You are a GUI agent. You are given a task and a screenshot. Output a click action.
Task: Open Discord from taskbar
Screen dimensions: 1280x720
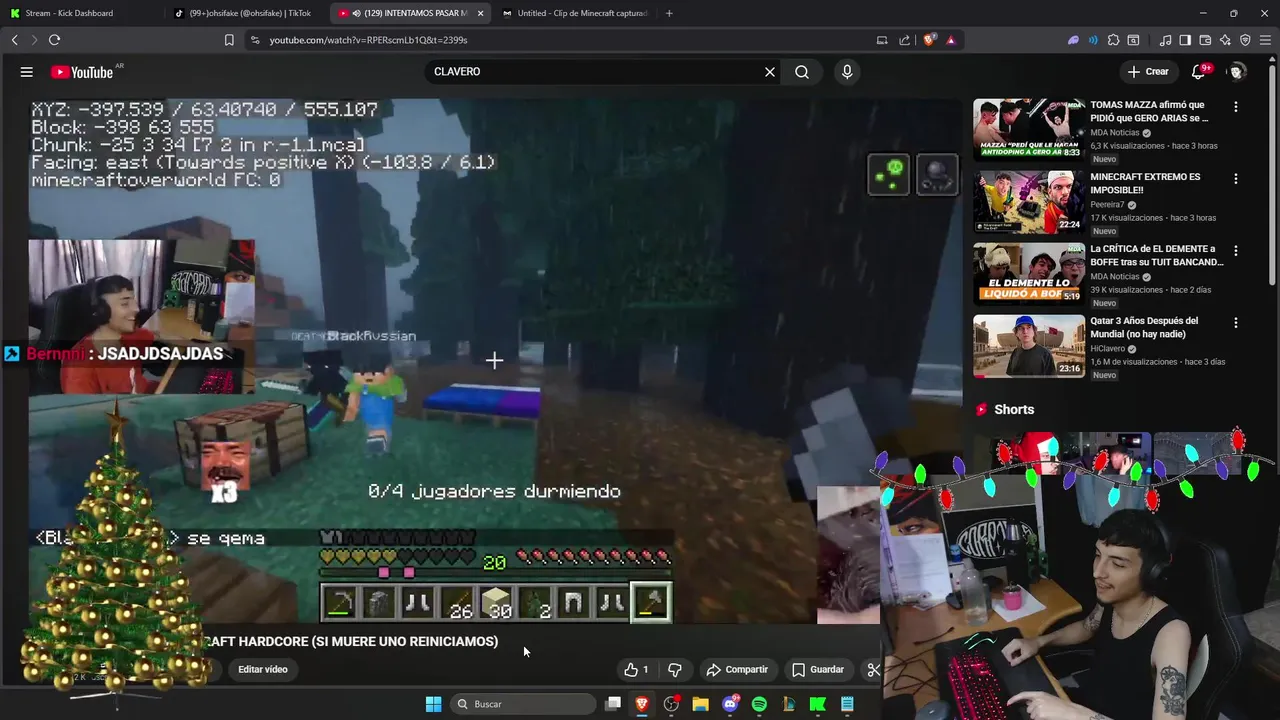730,704
